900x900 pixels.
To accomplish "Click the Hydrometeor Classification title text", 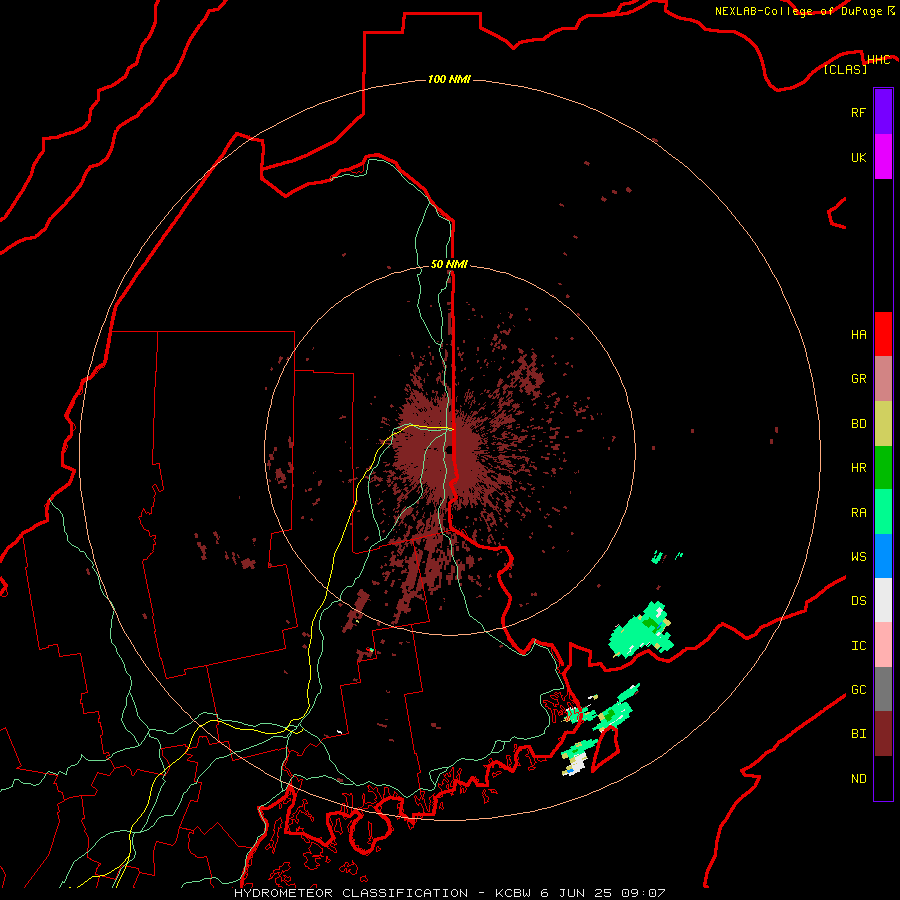I will coord(351,893).
